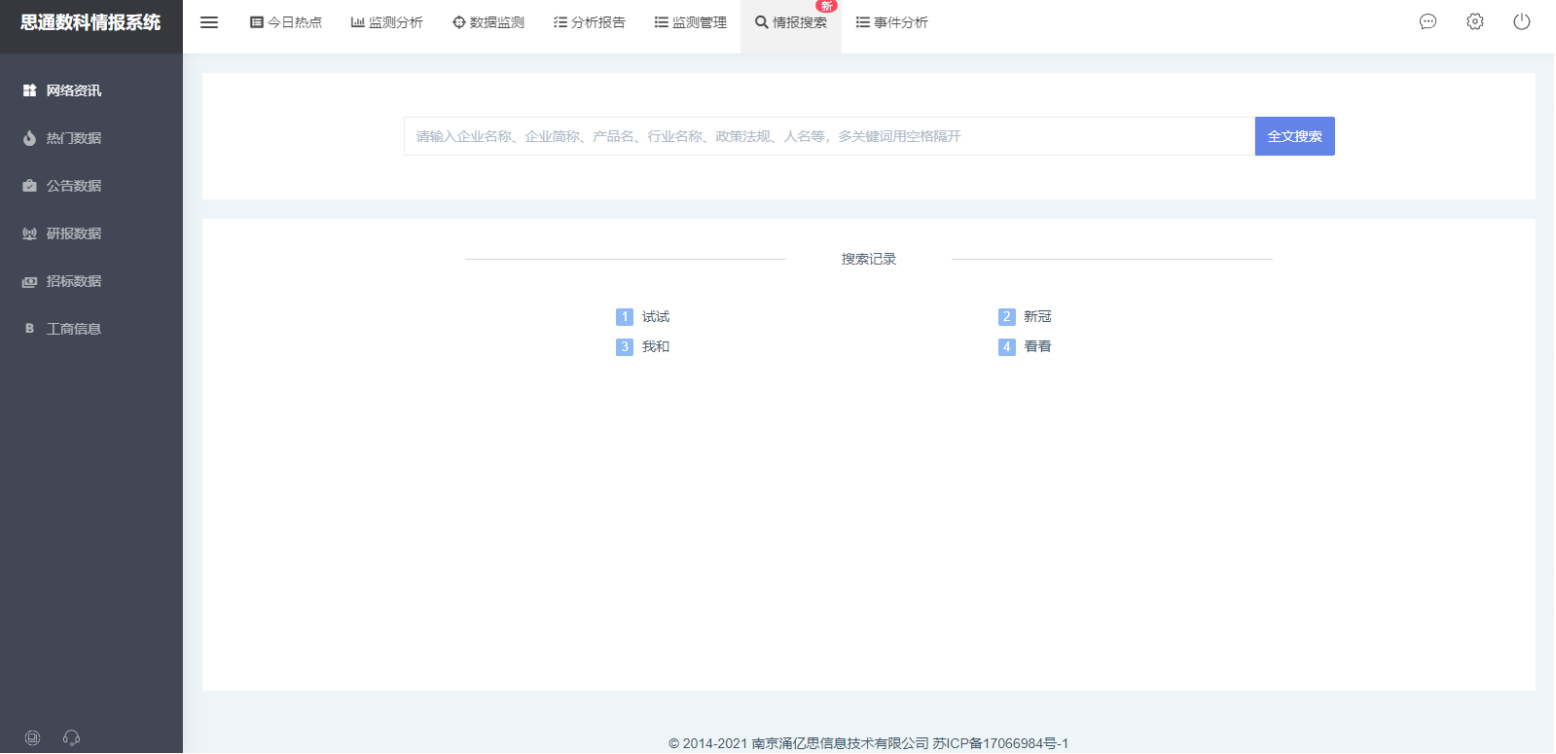The image size is (1556, 754).
Task: Toggle the hamburger sidebar collapse icon
Action: [209, 22]
